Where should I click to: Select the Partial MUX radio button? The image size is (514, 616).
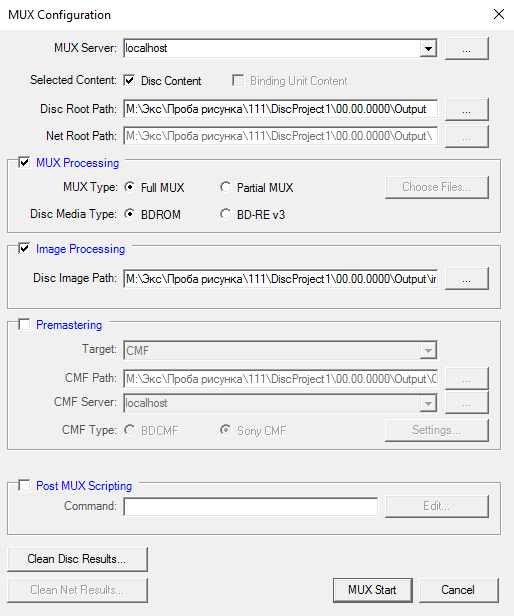tap(225, 187)
